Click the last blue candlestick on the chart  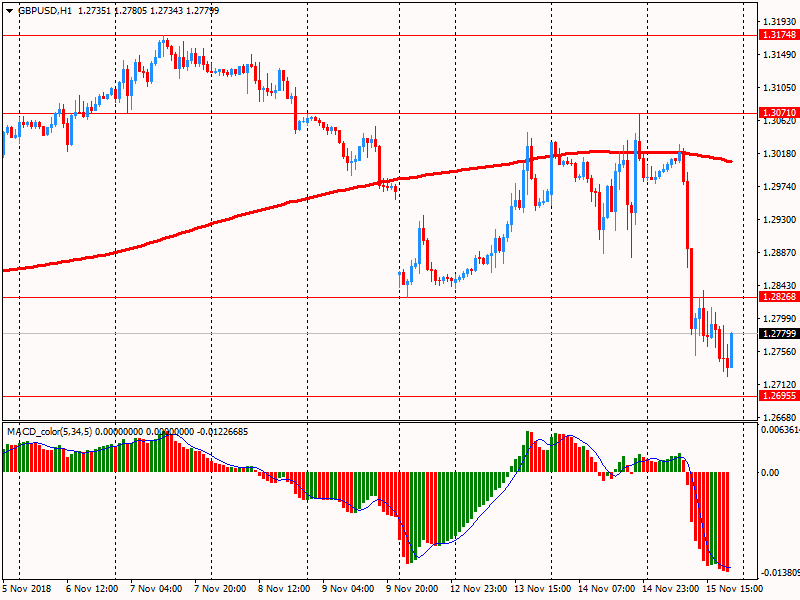tap(732, 350)
